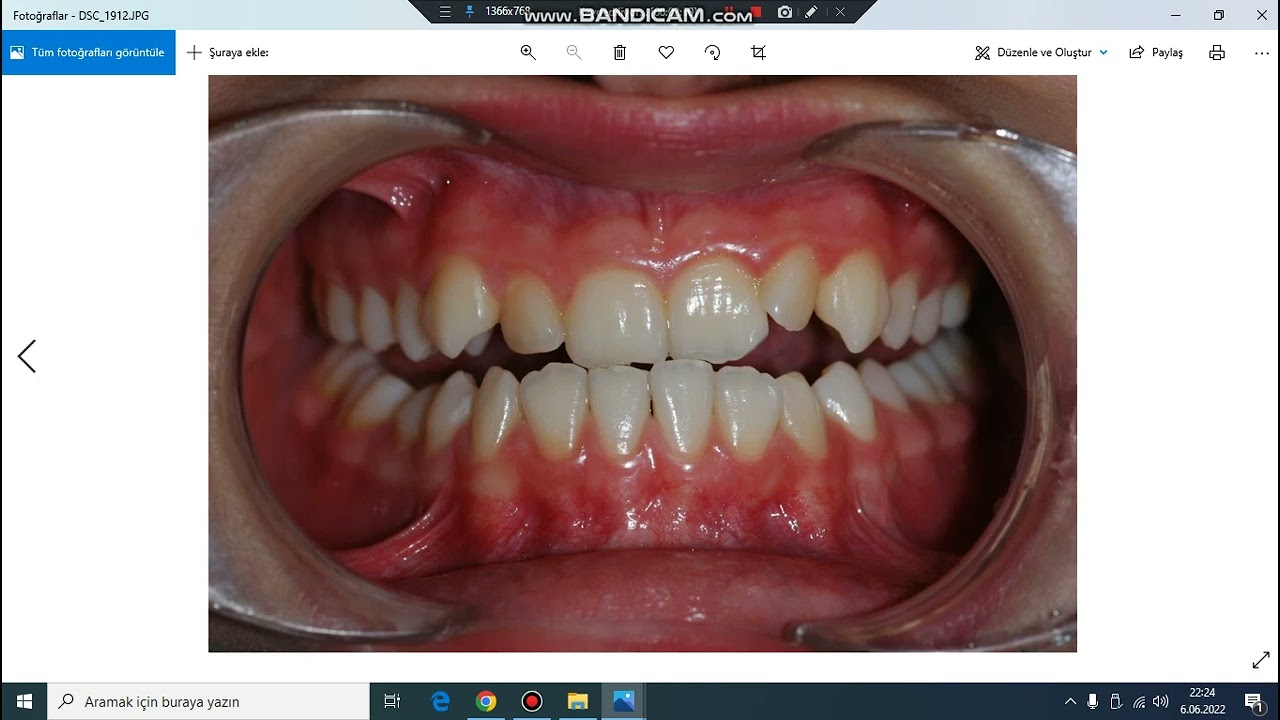Image resolution: width=1280 pixels, height=720 pixels.
Task: Delete the photo with the trash icon
Action: click(620, 53)
